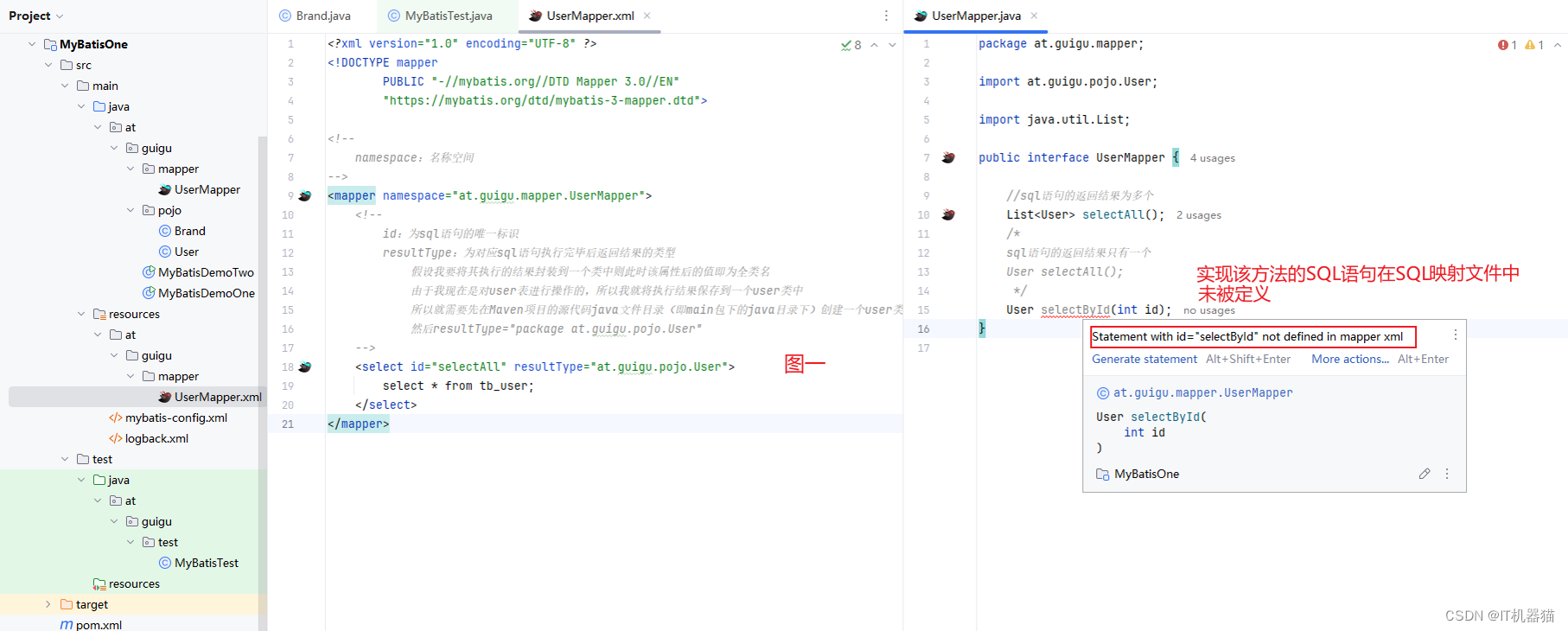
Task: Select the test package under test java
Action: 168,542
